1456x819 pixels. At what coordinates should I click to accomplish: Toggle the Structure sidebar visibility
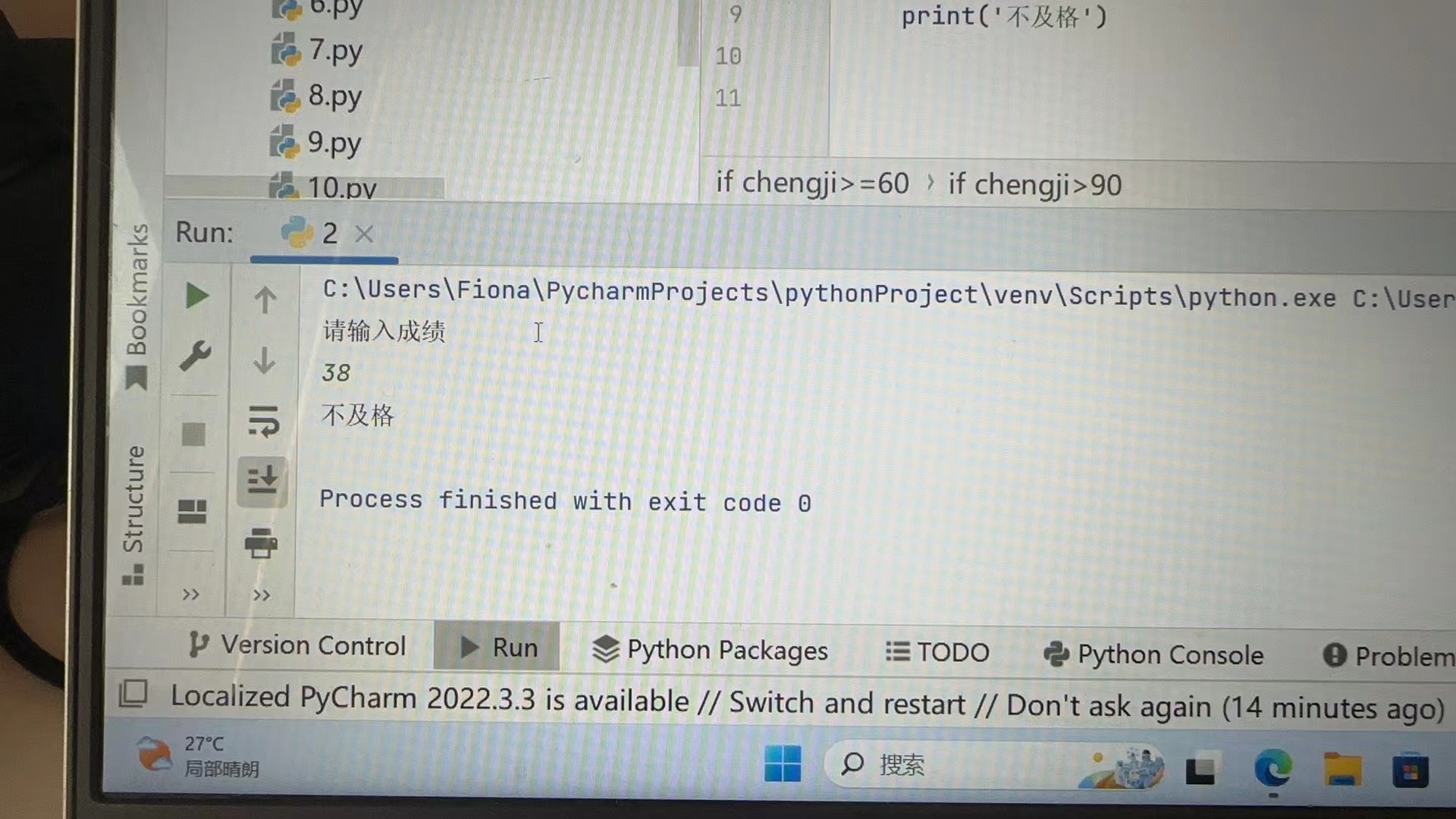(131, 510)
